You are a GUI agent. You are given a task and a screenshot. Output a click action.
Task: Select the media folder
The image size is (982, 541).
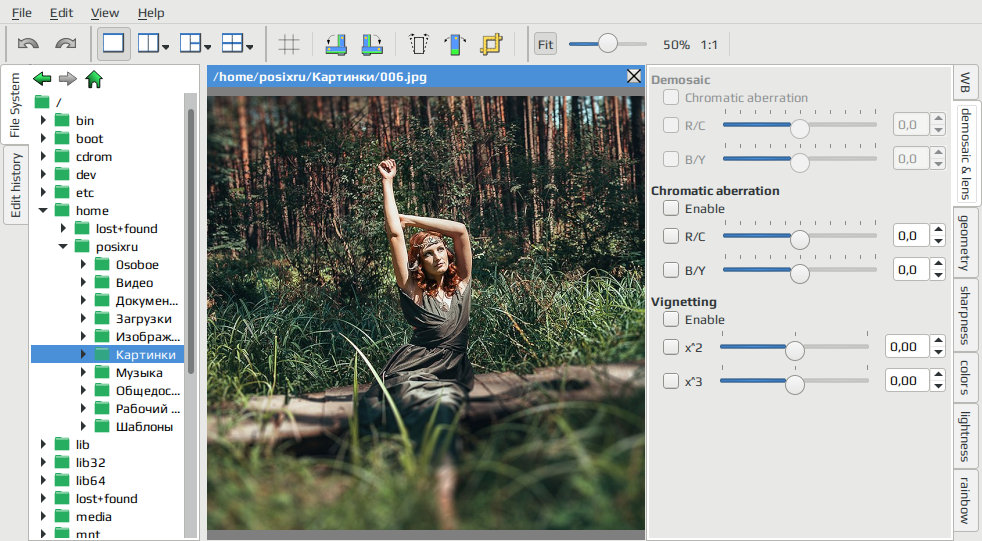[x=93, y=517]
